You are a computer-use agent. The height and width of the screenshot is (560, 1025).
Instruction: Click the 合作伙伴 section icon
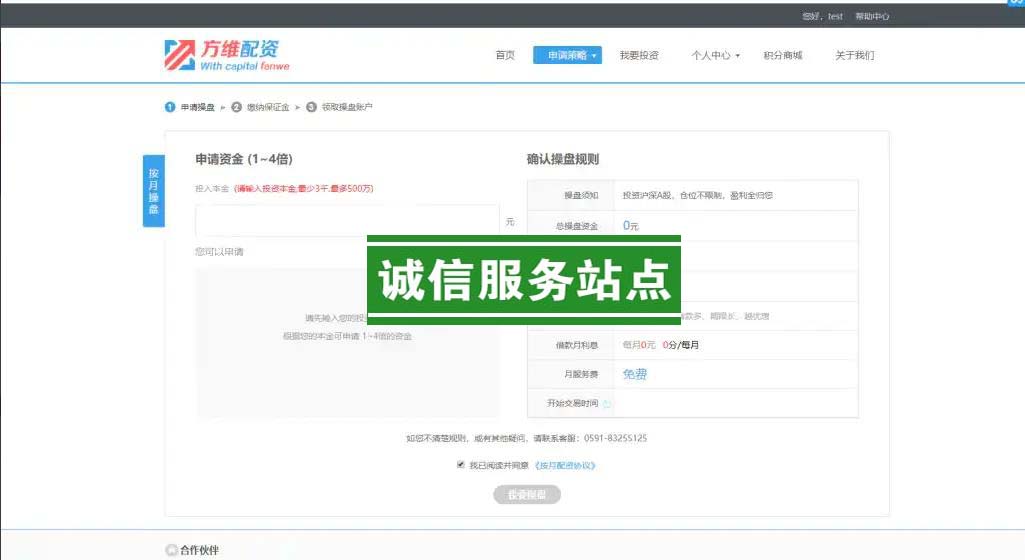click(x=170, y=550)
